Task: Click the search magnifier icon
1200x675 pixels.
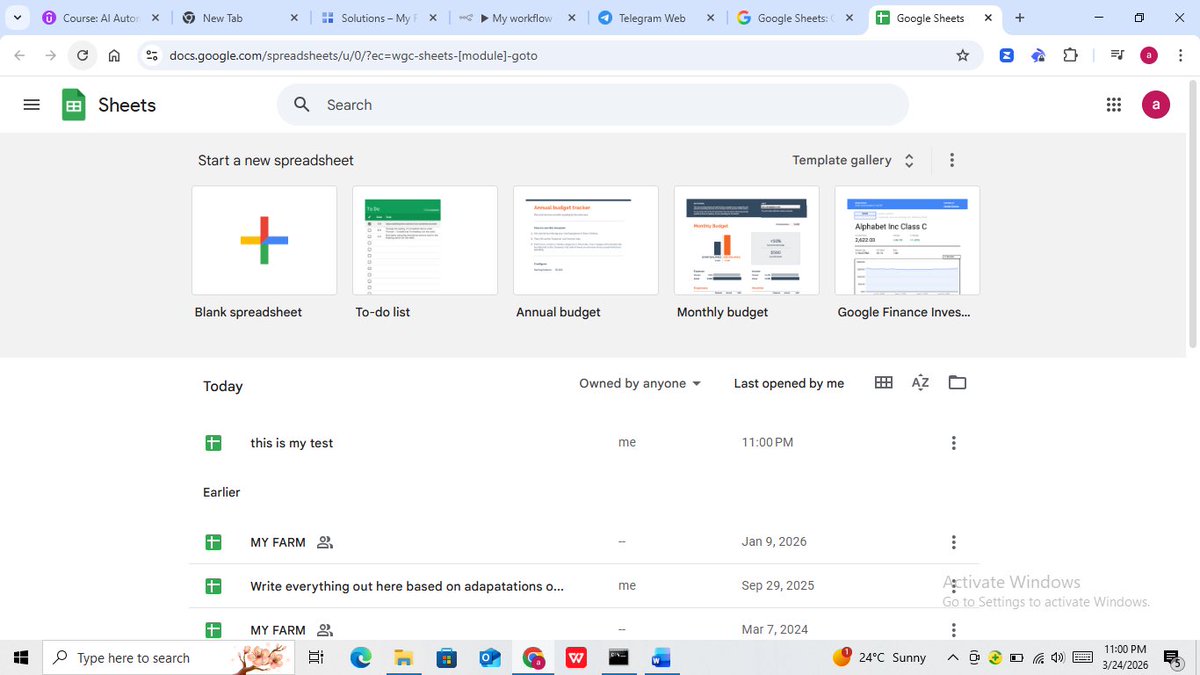Action: coord(302,105)
